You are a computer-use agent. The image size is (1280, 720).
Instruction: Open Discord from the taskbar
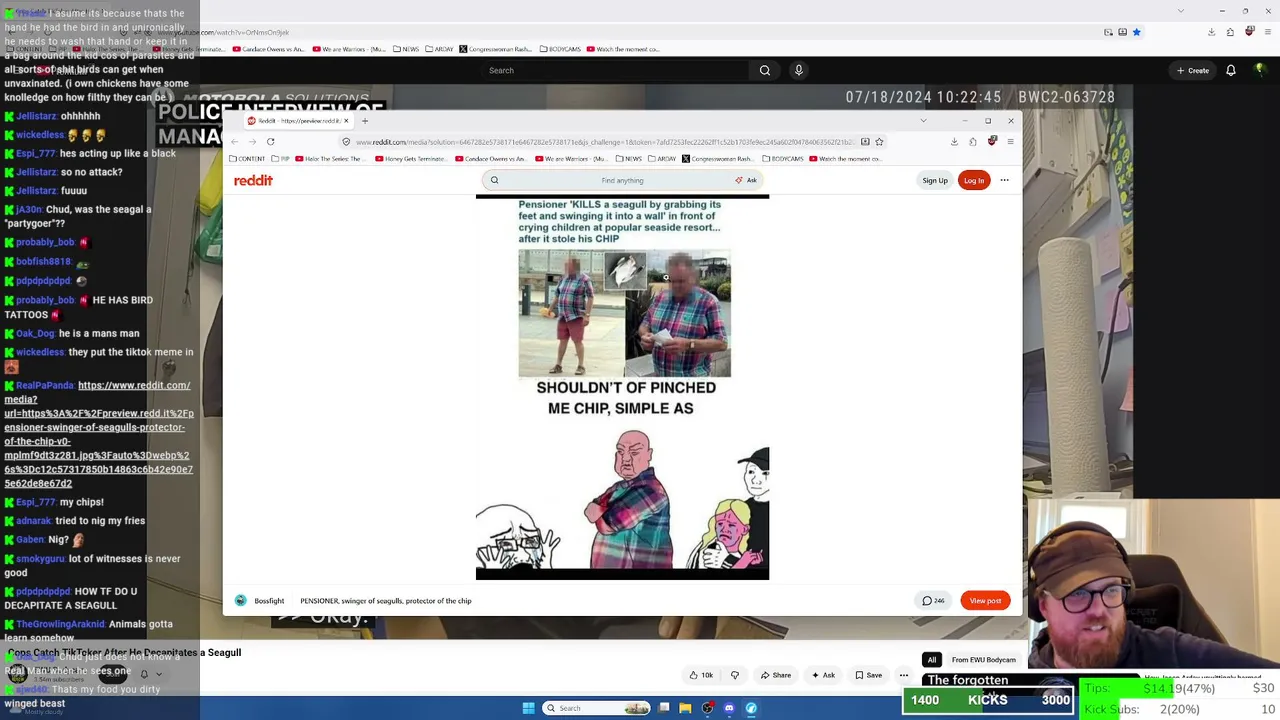tap(729, 708)
